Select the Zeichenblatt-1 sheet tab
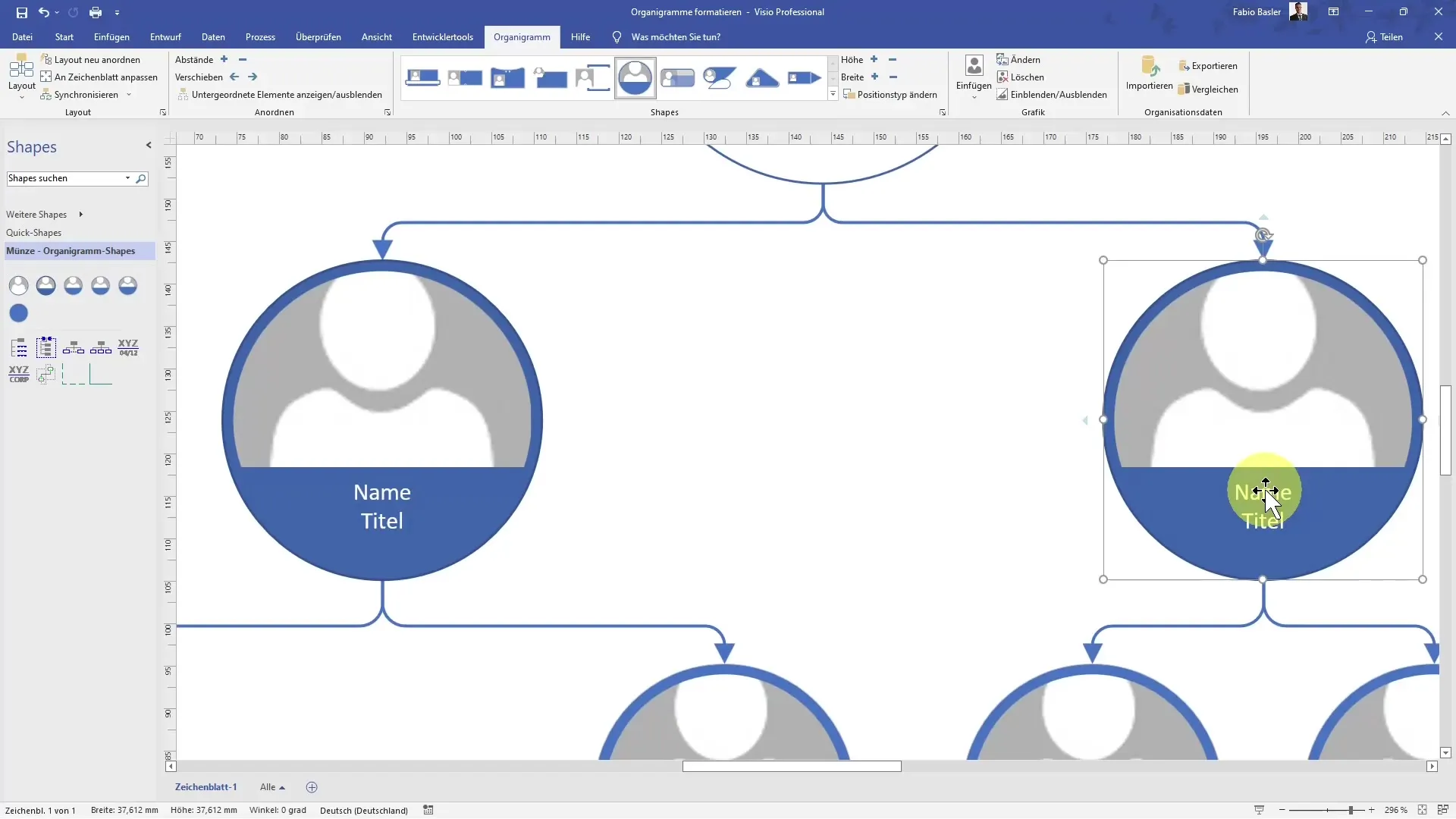The width and height of the screenshot is (1456, 819). coord(206,787)
